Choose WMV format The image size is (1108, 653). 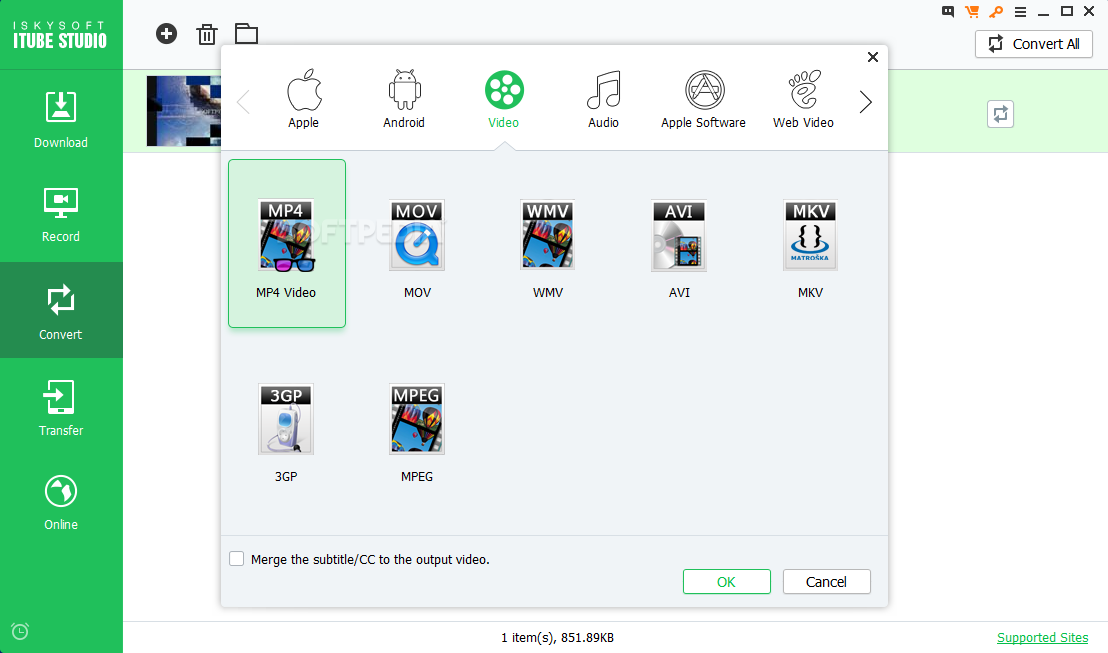(x=548, y=249)
